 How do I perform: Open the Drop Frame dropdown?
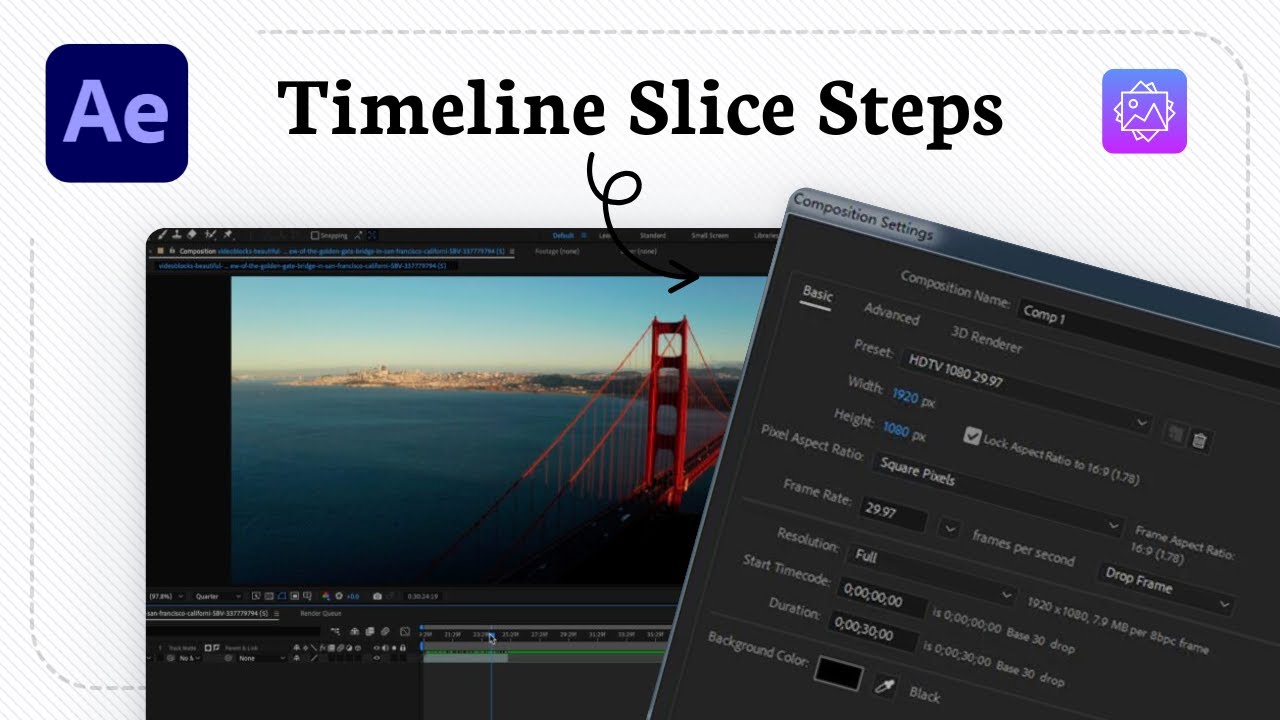click(1165, 587)
